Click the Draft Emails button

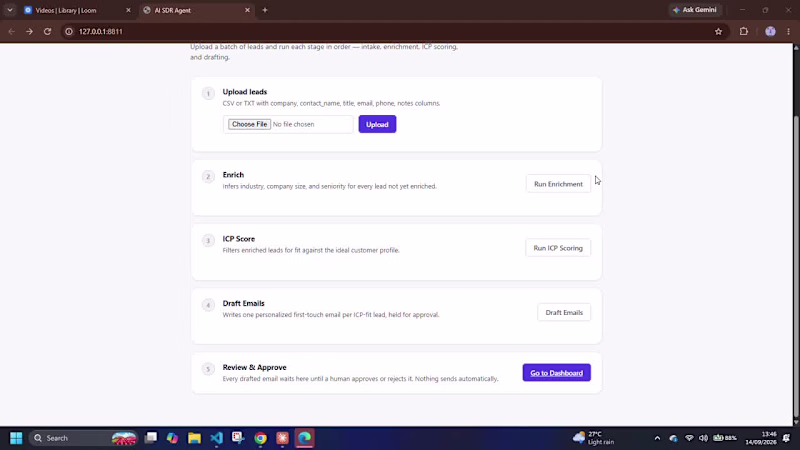point(564,312)
